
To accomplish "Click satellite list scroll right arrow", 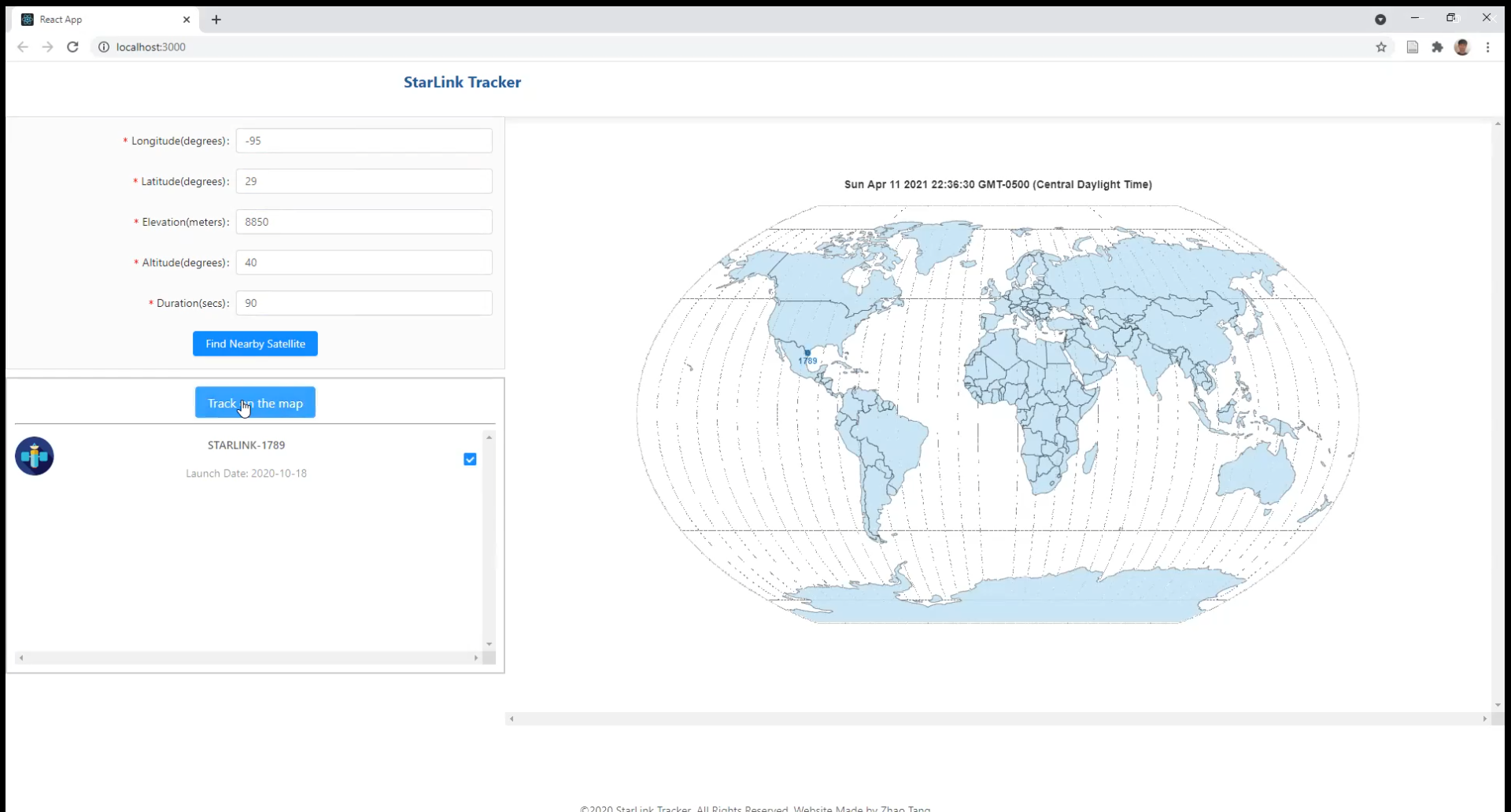I will (476, 658).
